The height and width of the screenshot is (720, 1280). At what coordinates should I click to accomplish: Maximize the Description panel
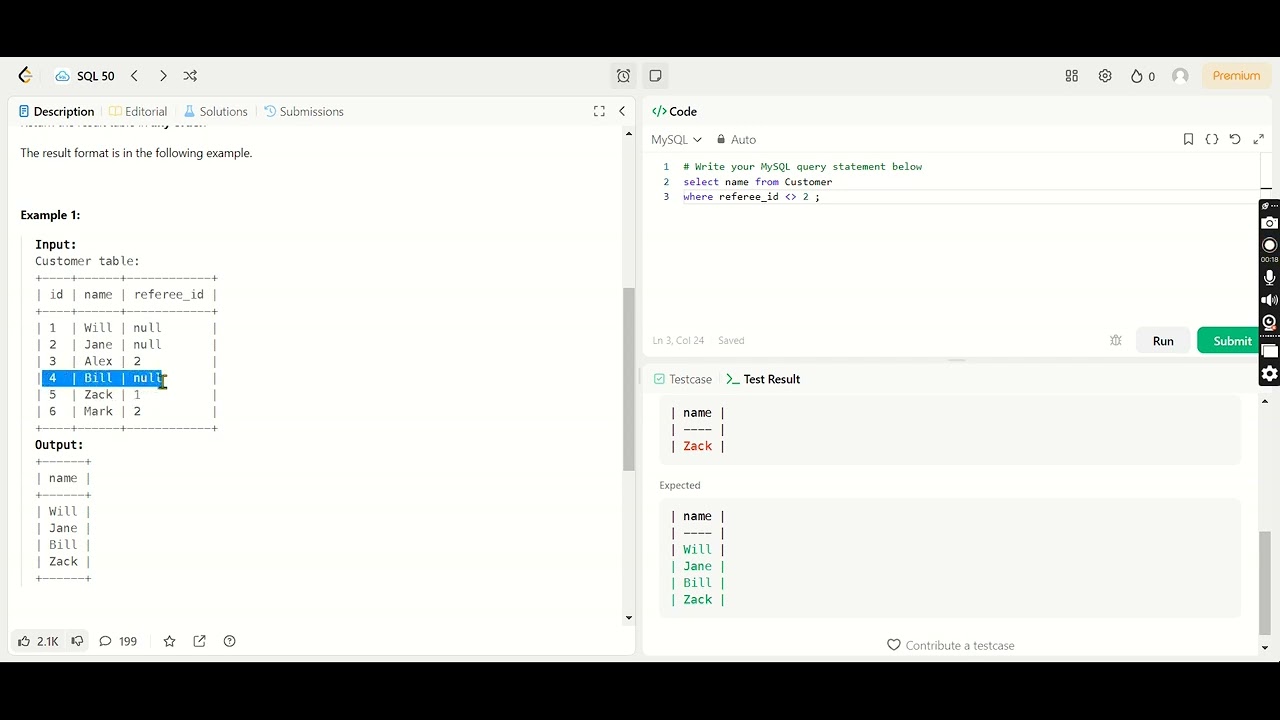pyautogui.click(x=599, y=111)
